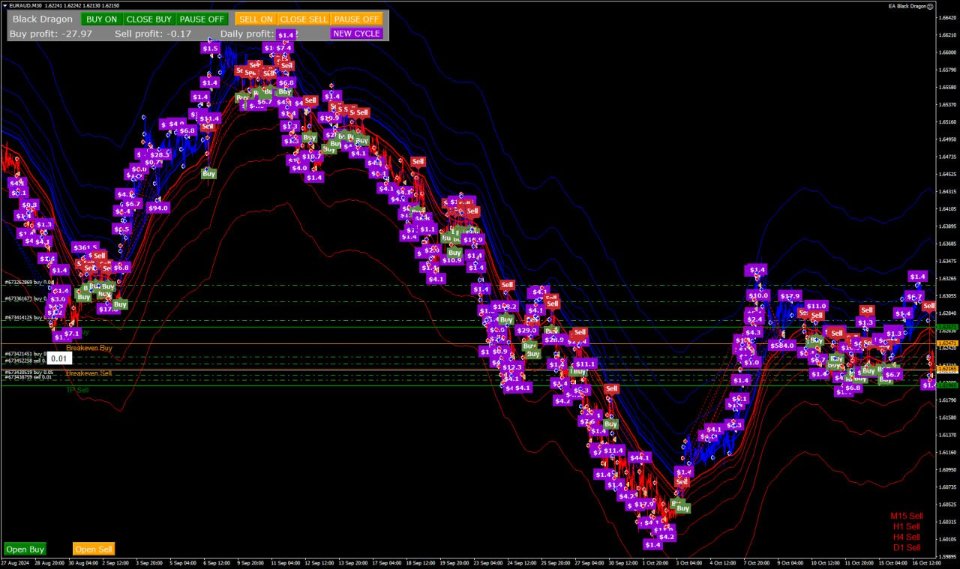Select the $10.9 profit marker
The height and width of the screenshot is (569, 960).
click(451, 260)
